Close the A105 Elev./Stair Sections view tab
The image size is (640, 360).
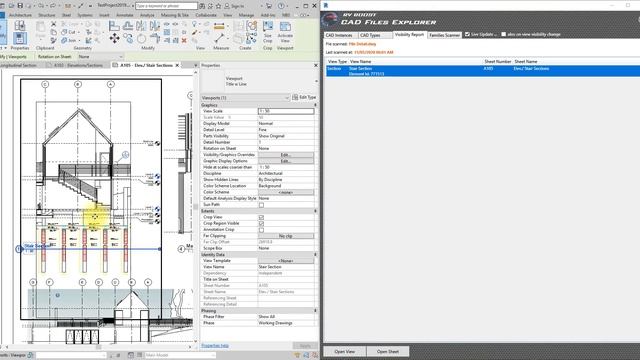tap(177, 65)
